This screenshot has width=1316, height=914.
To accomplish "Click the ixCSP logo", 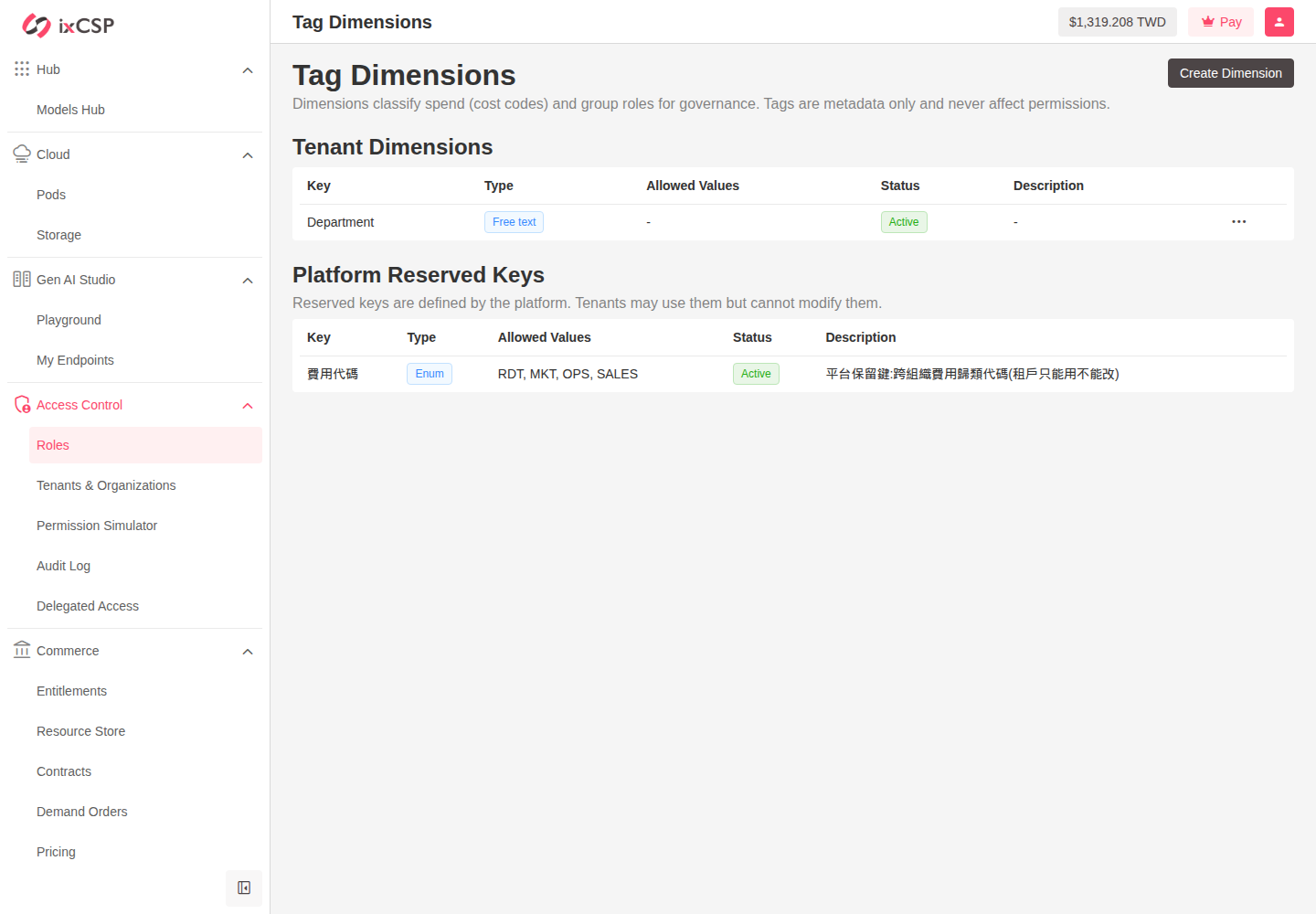I will (69, 26).
